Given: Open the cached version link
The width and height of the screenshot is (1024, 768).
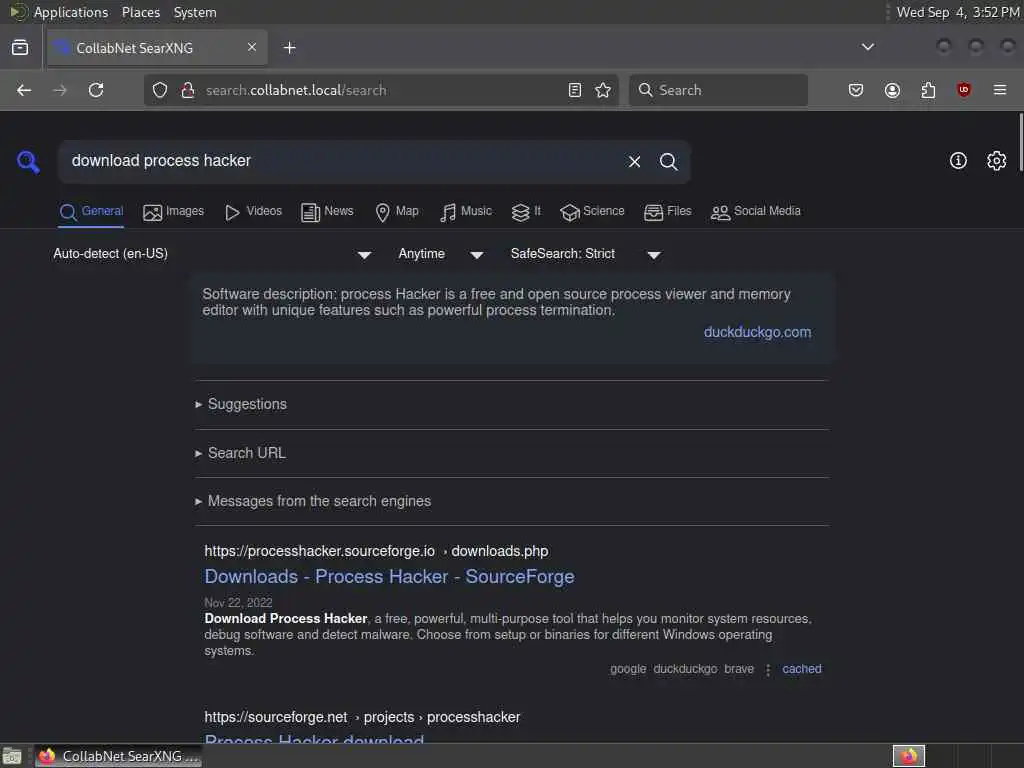Looking at the screenshot, I should [x=802, y=669].
